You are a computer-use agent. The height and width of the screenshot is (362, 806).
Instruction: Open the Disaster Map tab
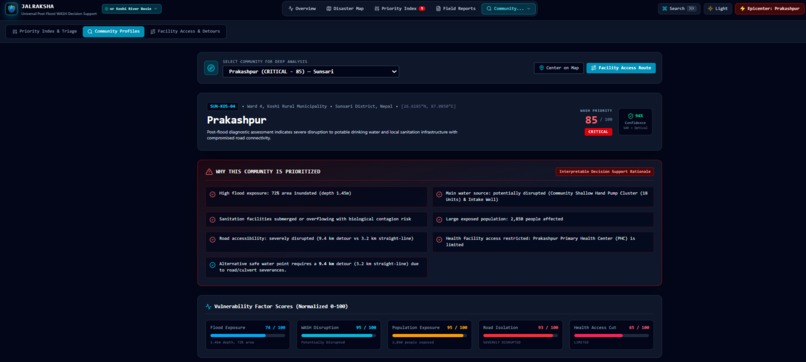[x=345, y=9]
